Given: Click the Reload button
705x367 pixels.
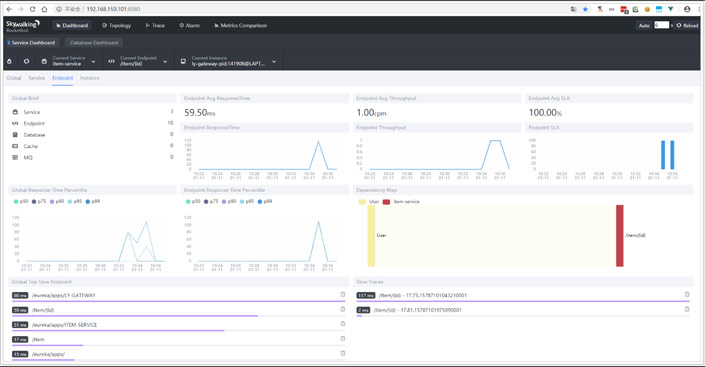Looking at the screenshot, I should point(687,26).
